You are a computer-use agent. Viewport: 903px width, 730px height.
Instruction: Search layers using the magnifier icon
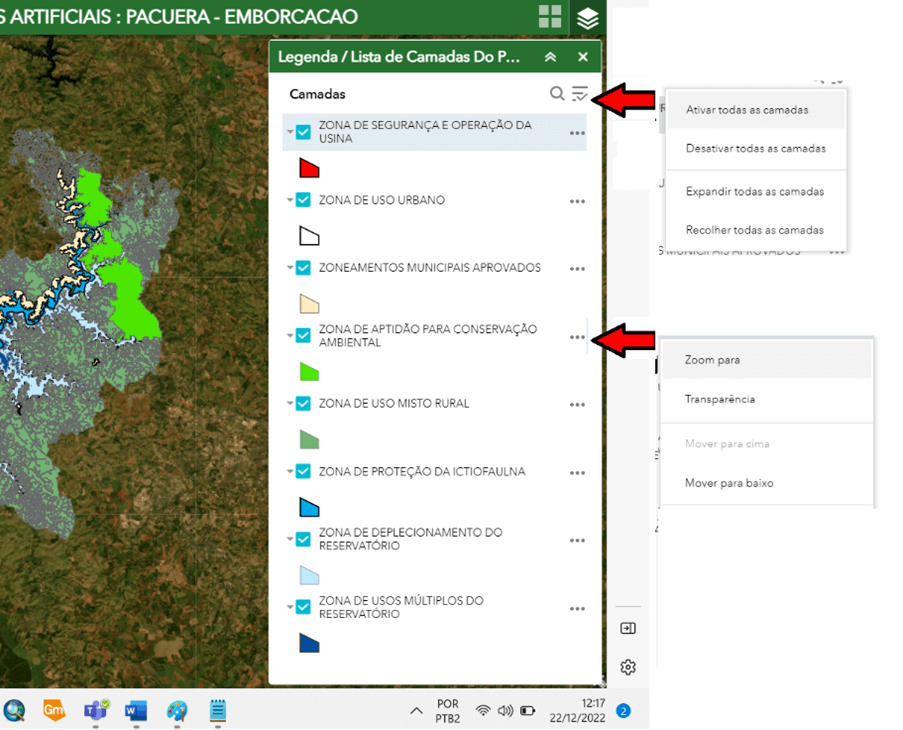click(557, 94)
